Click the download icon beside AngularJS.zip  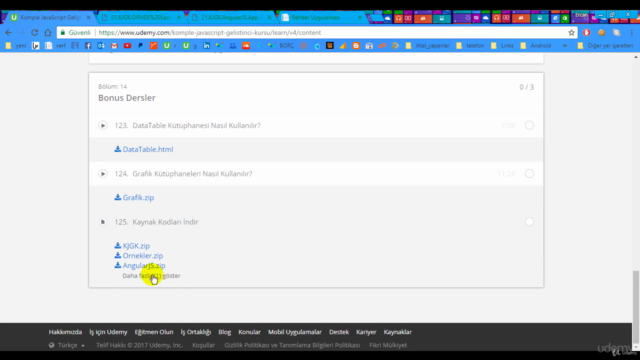coord(118,265)
